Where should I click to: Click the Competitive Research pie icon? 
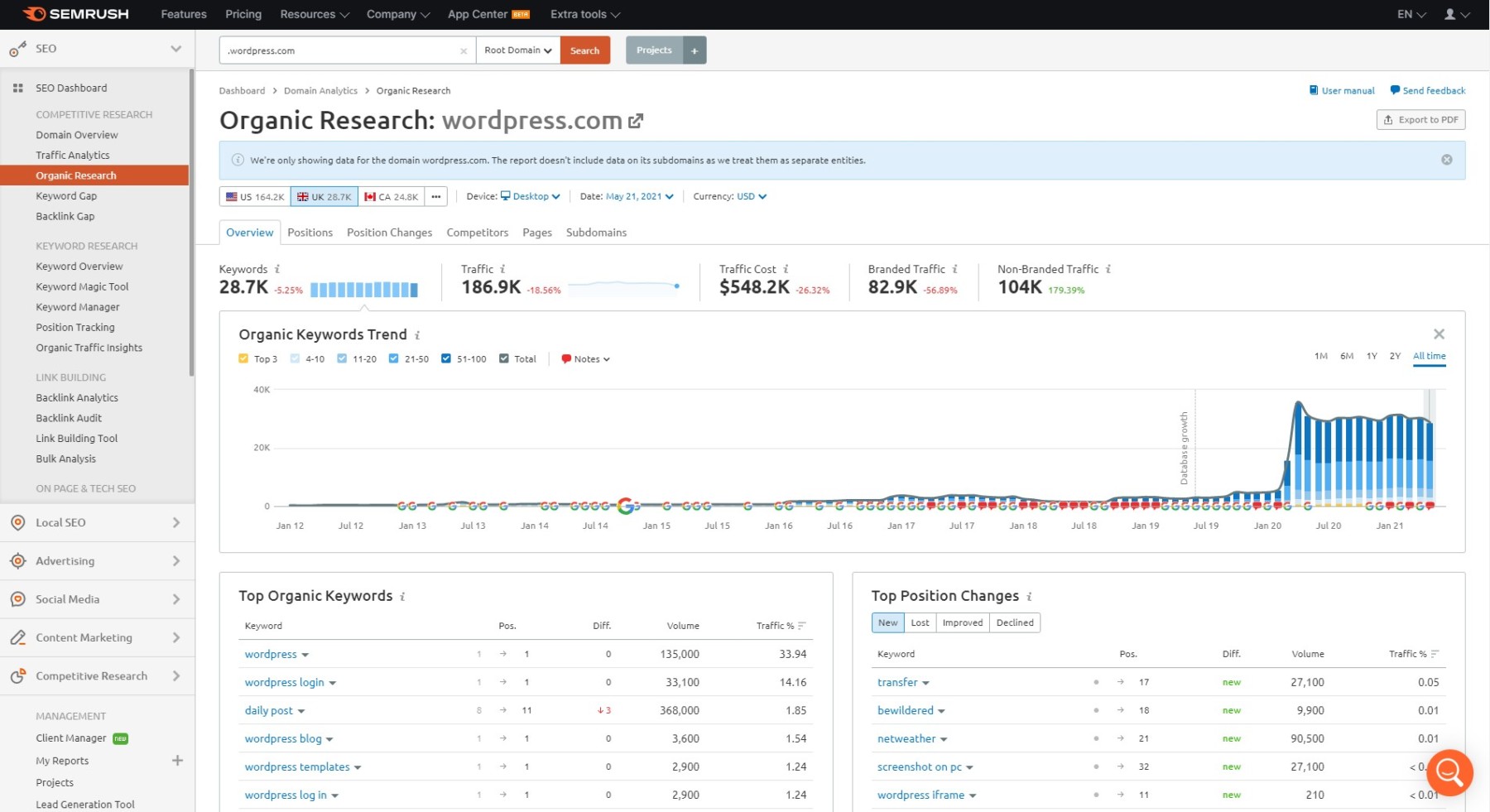pyautogui.click(x=17, y=676)
